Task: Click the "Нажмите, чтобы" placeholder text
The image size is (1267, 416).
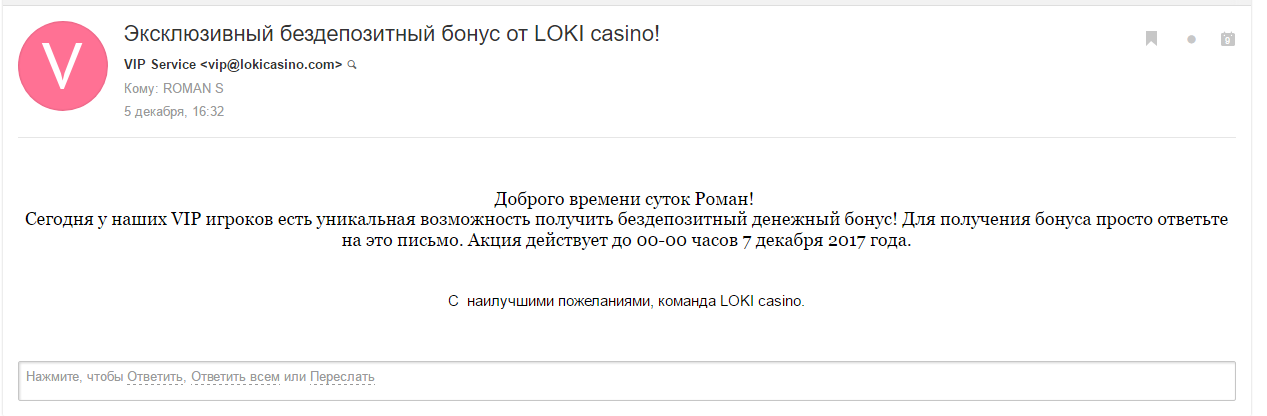Action: 75,377
